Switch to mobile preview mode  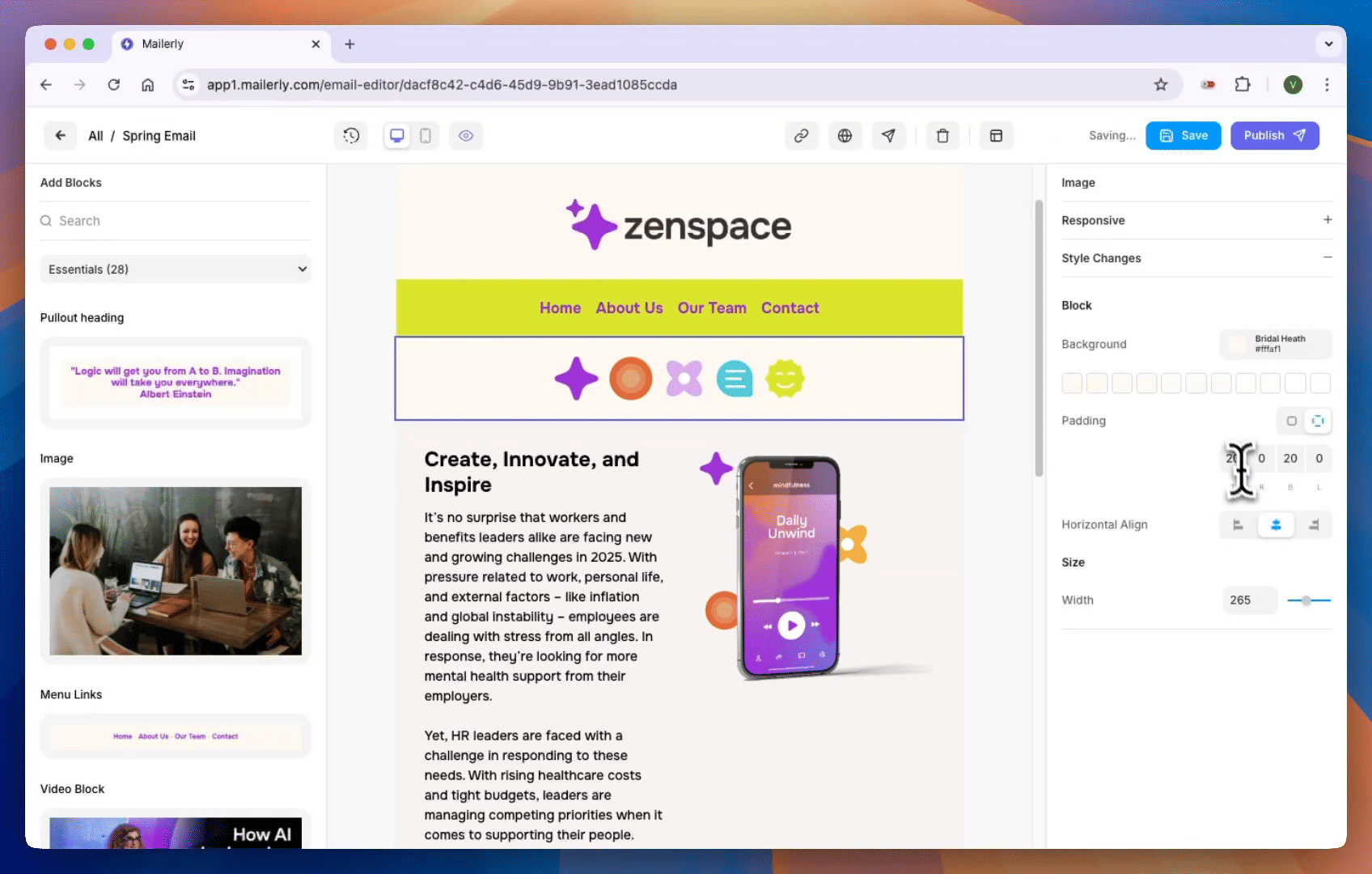[x=426, y=136]
